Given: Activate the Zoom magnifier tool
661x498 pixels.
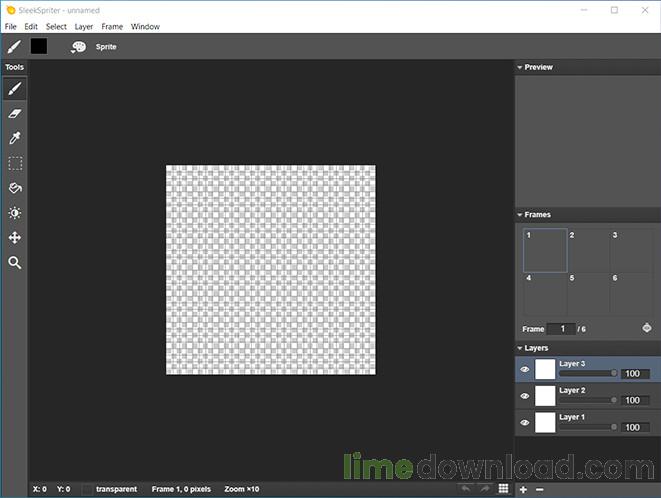Looking at the screenshot, I should click(x=15, y=262).
